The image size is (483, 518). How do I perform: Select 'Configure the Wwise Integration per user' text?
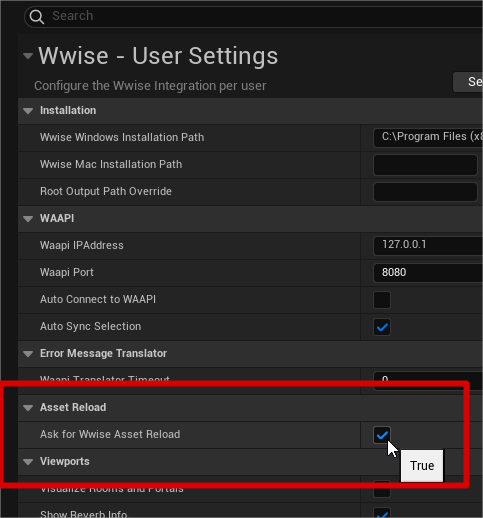(x=150, y=86)
